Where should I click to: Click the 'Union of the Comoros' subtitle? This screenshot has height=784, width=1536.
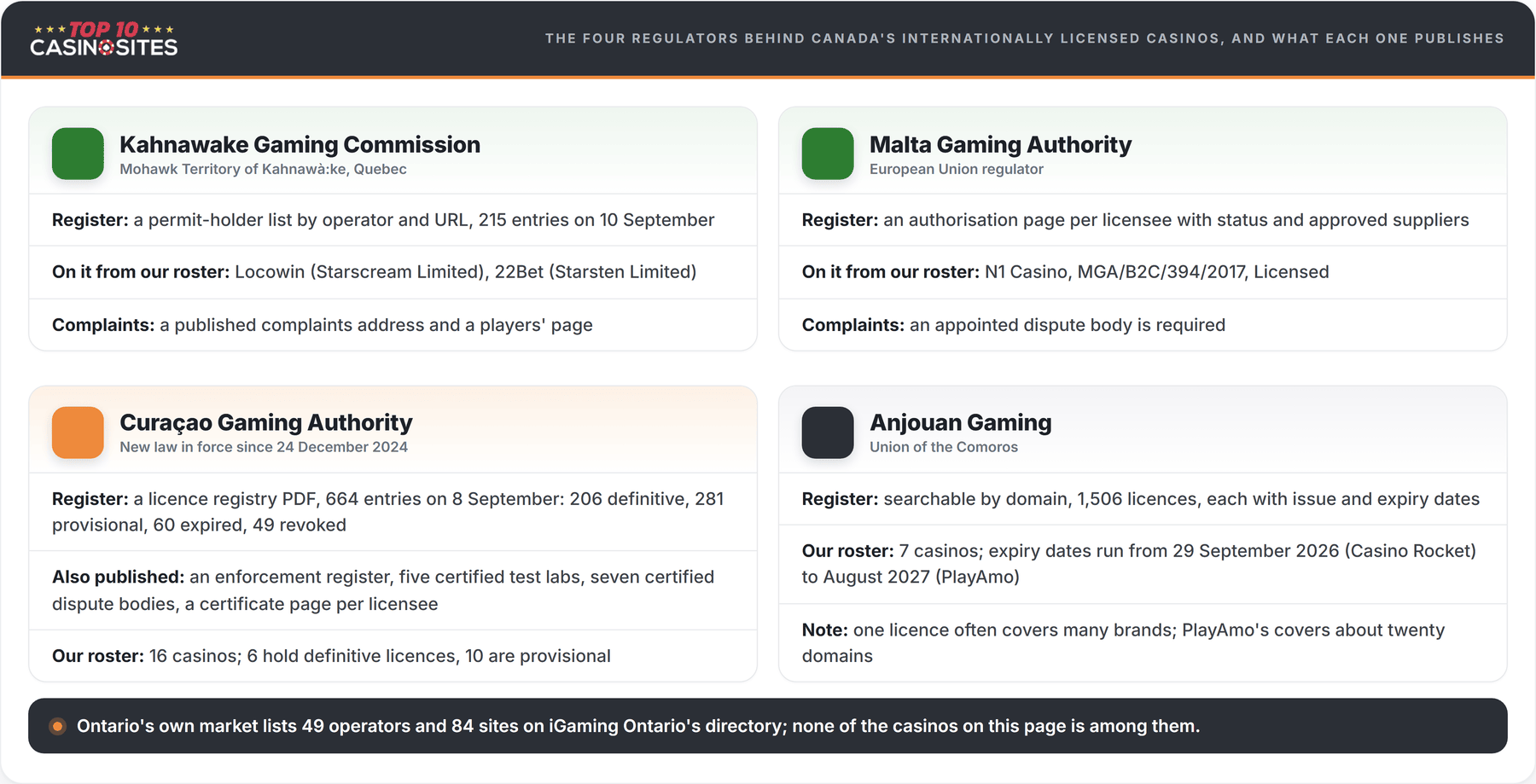(x=944, y=447)
